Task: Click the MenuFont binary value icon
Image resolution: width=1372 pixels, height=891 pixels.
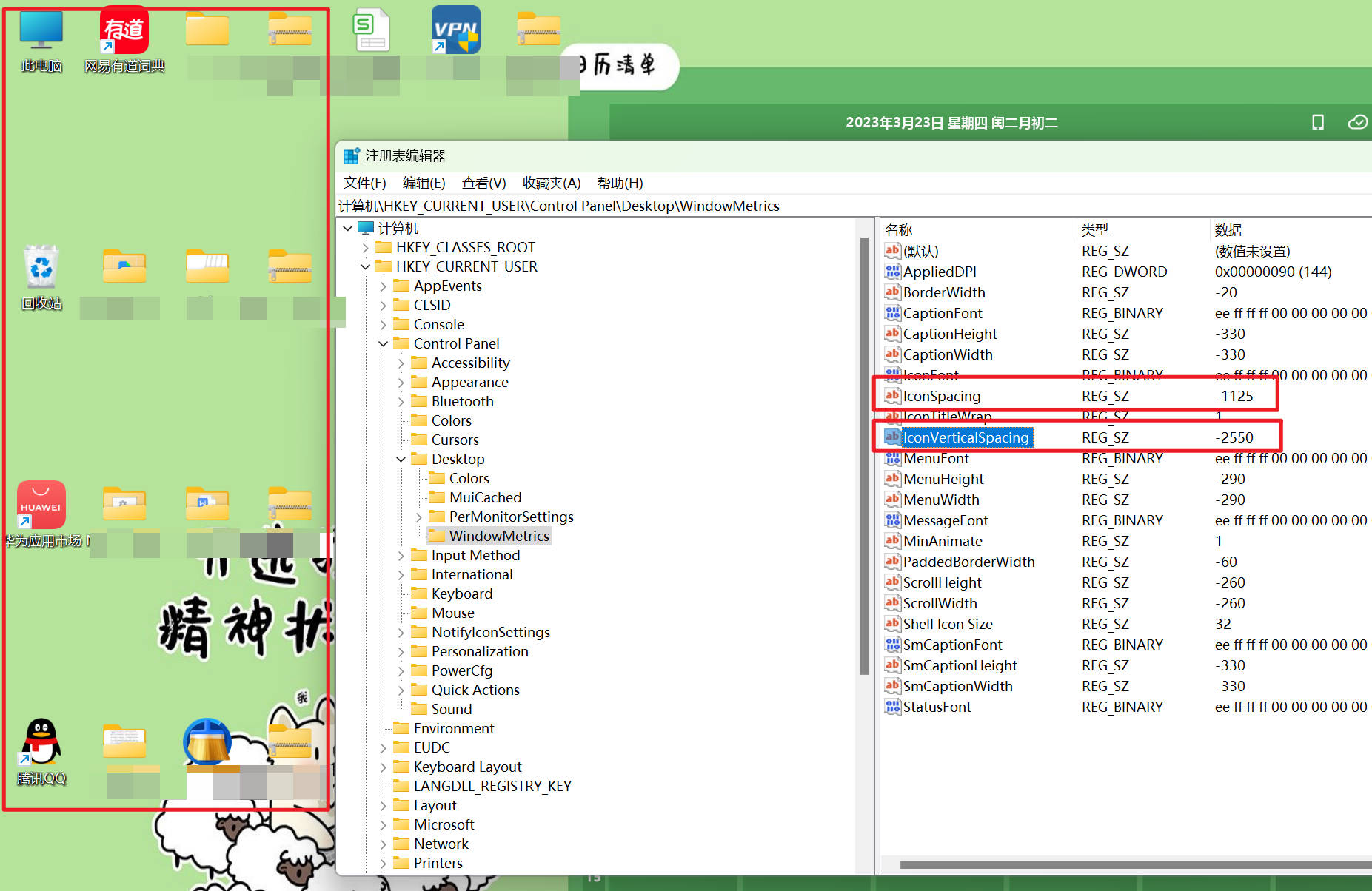Action: coord(893,458)
